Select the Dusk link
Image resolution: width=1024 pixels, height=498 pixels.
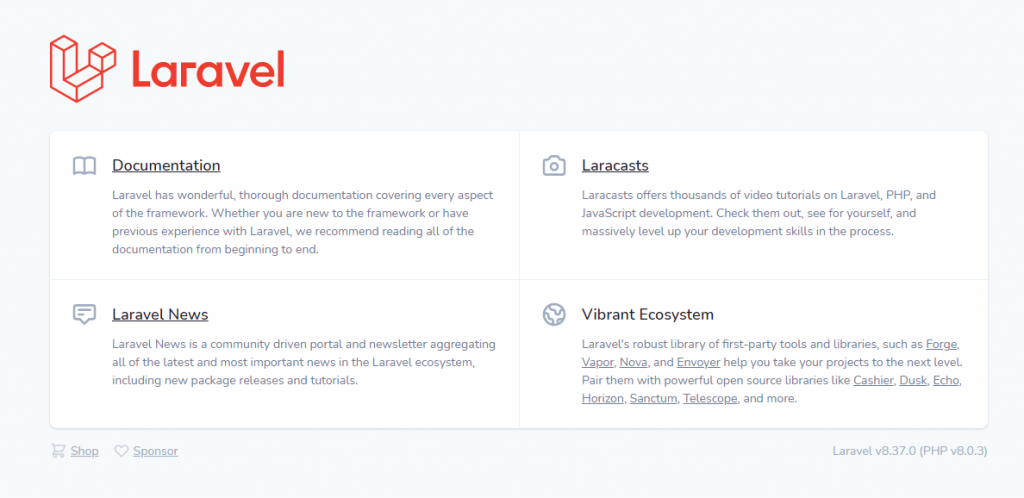913,381
